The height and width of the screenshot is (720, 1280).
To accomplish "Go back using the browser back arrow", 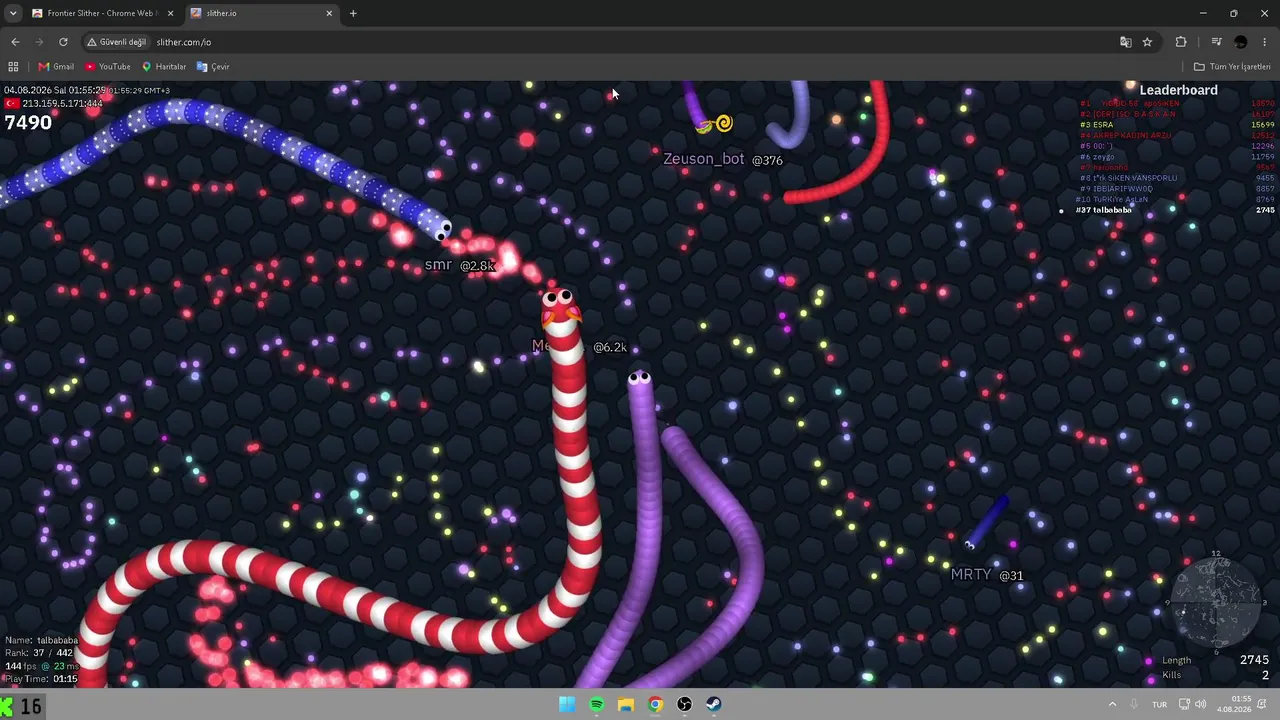I will (x=15, y=42).
